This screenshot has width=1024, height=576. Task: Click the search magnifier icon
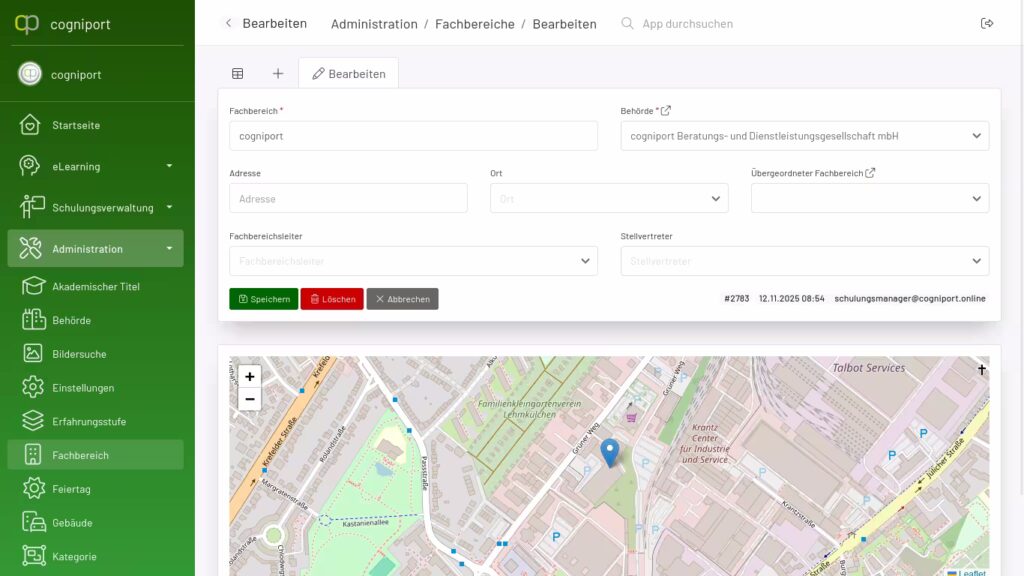click(x=627, y=23)
